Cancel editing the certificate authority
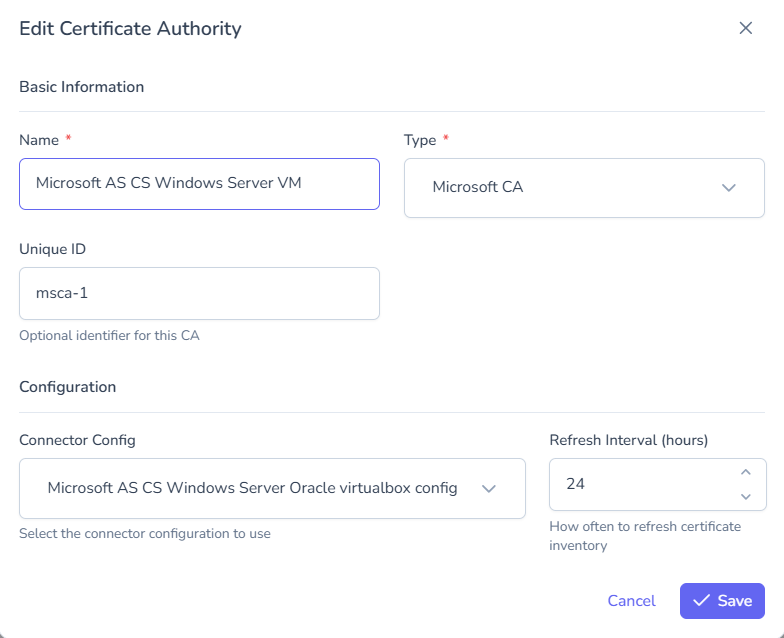The image size is (784, 638). pyautogui.click(x=631, y=600)
